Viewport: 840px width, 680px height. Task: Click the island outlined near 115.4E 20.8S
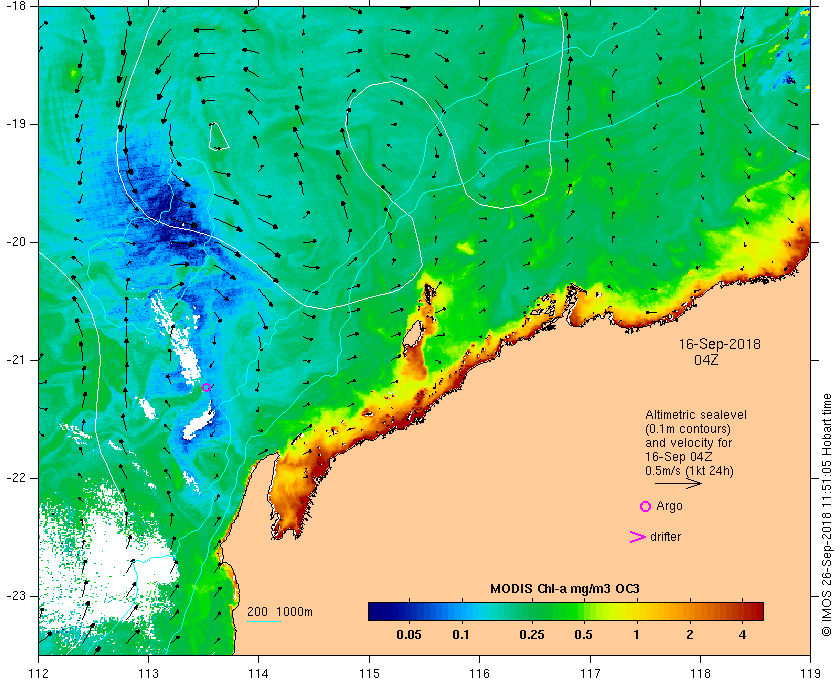point(412,334)
